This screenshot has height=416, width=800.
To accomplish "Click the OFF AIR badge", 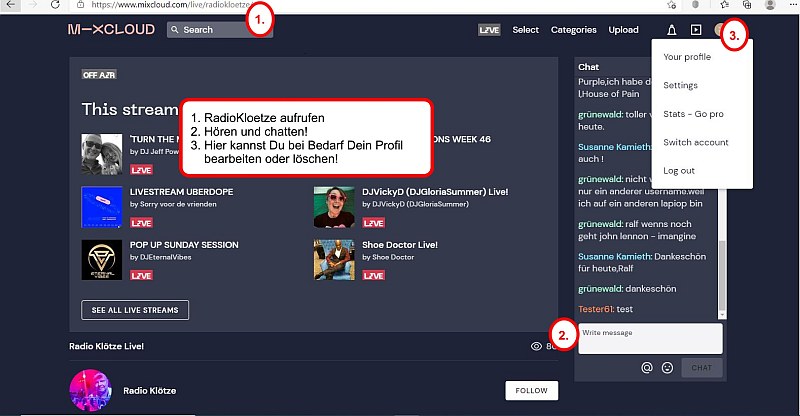I will pyautogui.click(x=99, y=75).
